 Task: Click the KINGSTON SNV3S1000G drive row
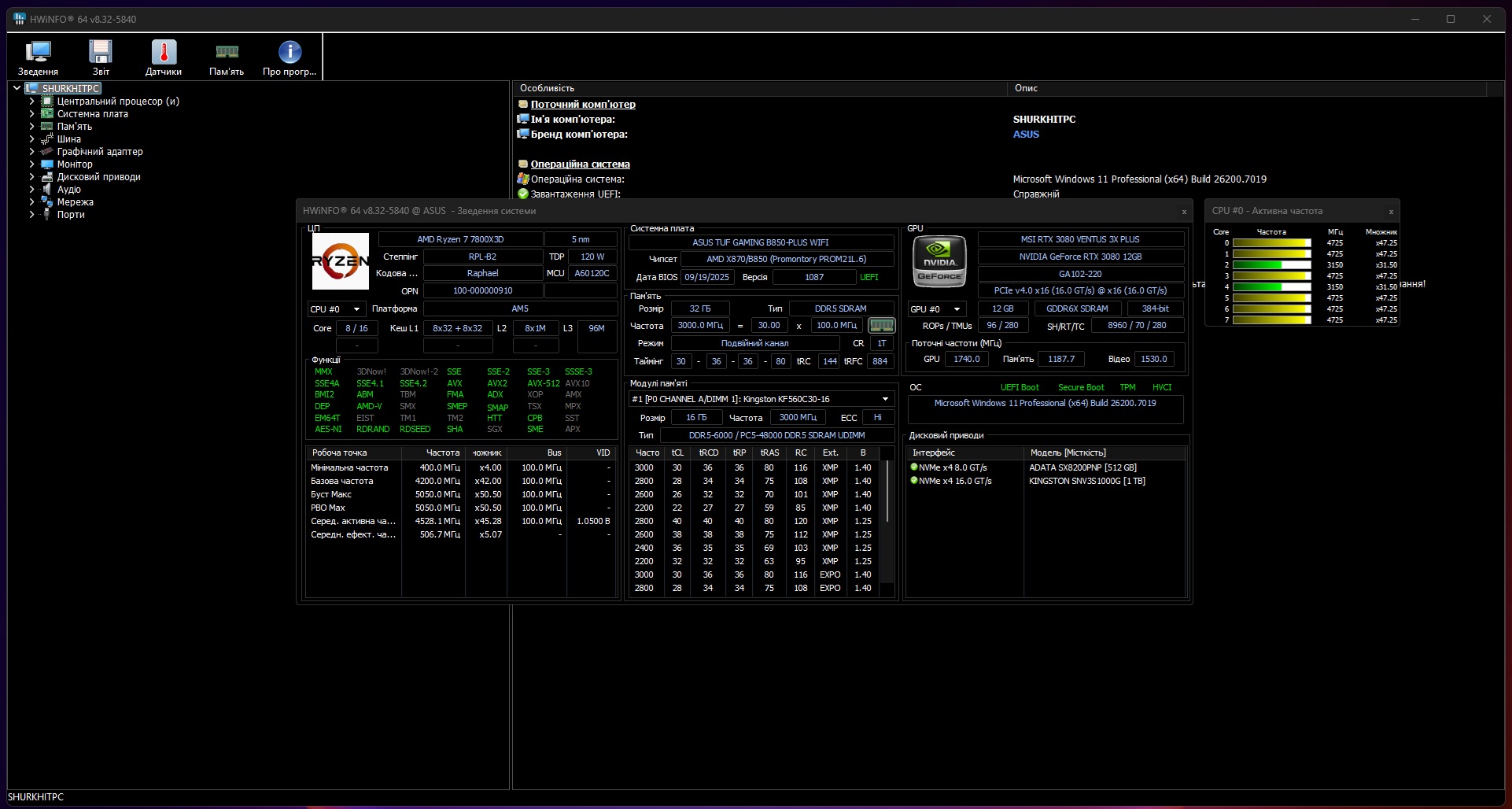click(x=1045, y=481)
